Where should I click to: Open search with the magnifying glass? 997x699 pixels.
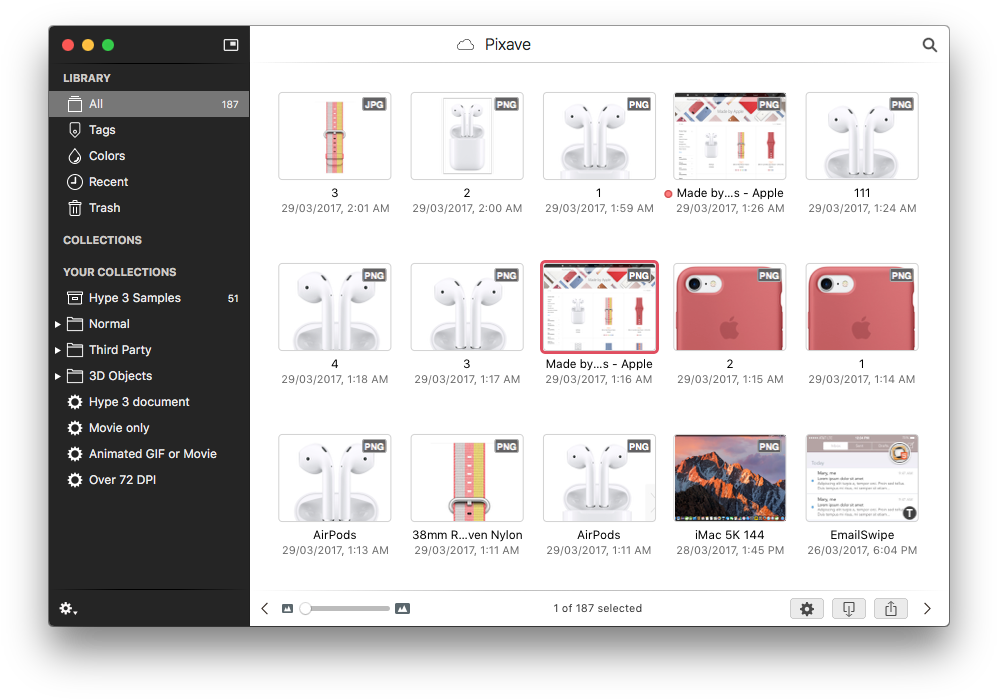click(x=929, y=44)
